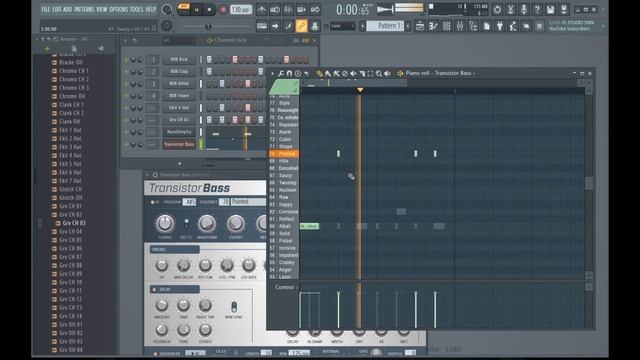Open the Playlist window from toolbar
640x360 pixels.
[420, 26]
